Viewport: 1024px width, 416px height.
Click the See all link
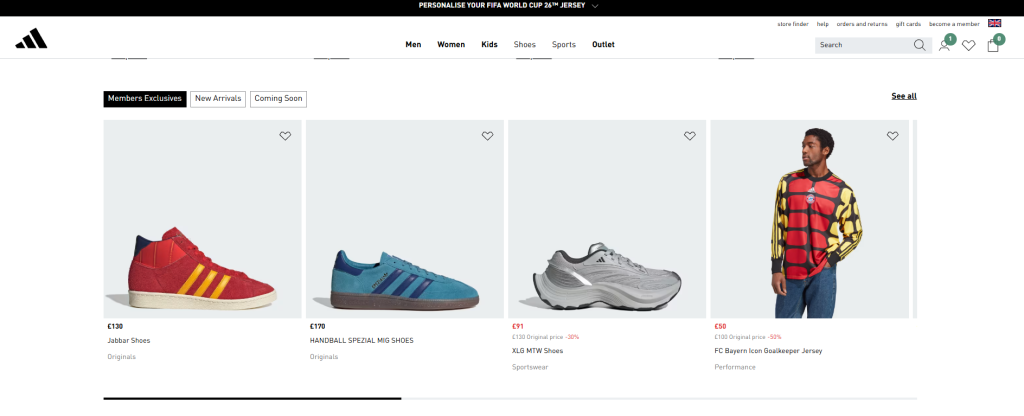point(904,96)
